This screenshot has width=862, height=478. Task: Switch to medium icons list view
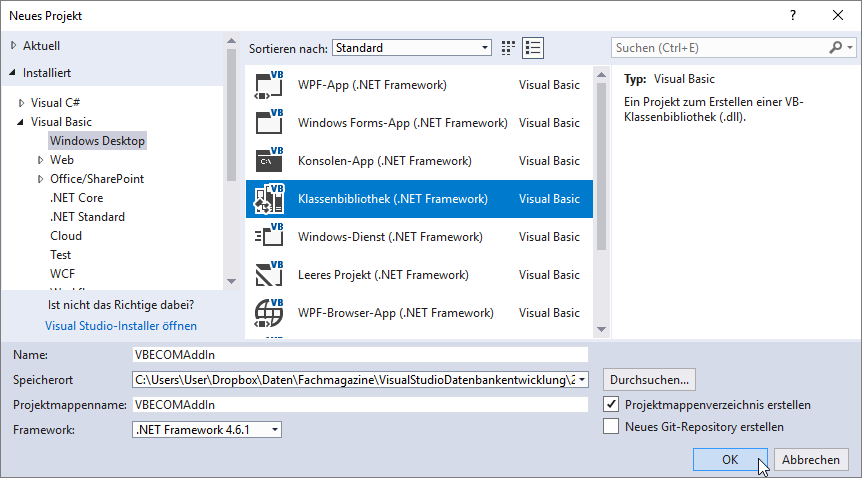tap(533, 48)
